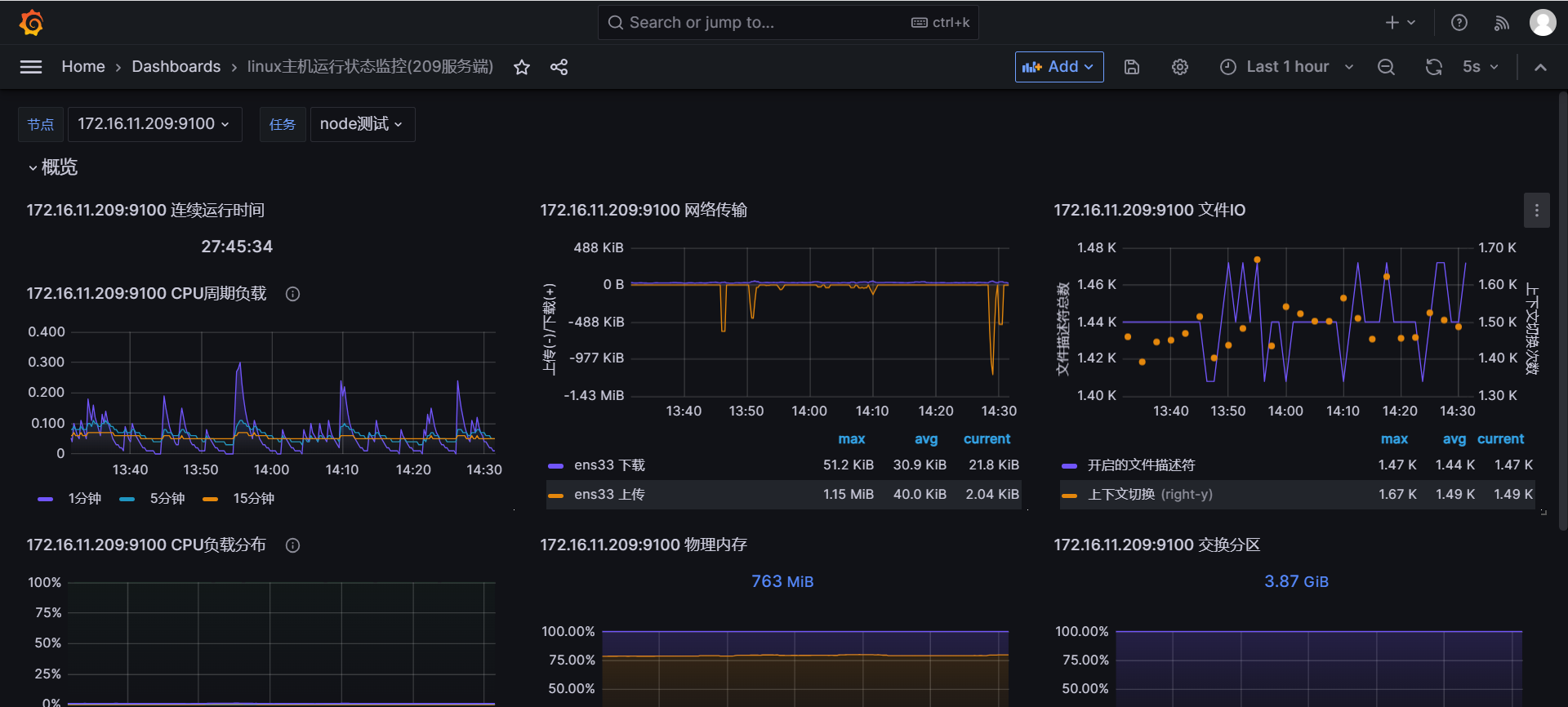This screenshot has height=707, width=1568.
Task: Toggle ens33 下载 series visibility
Action: pos(609,465)
